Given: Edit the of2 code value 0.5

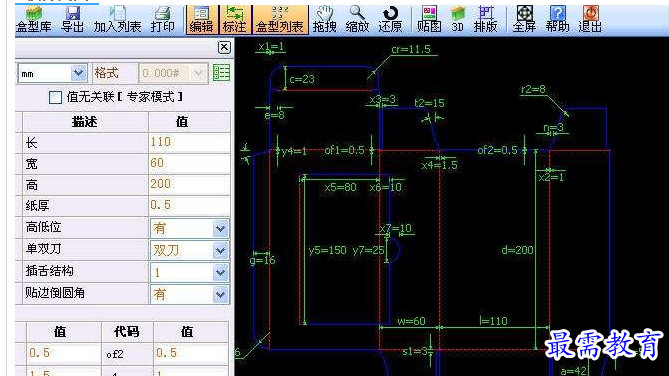Looking at the screenshot, I should click(x=191, y=353).
